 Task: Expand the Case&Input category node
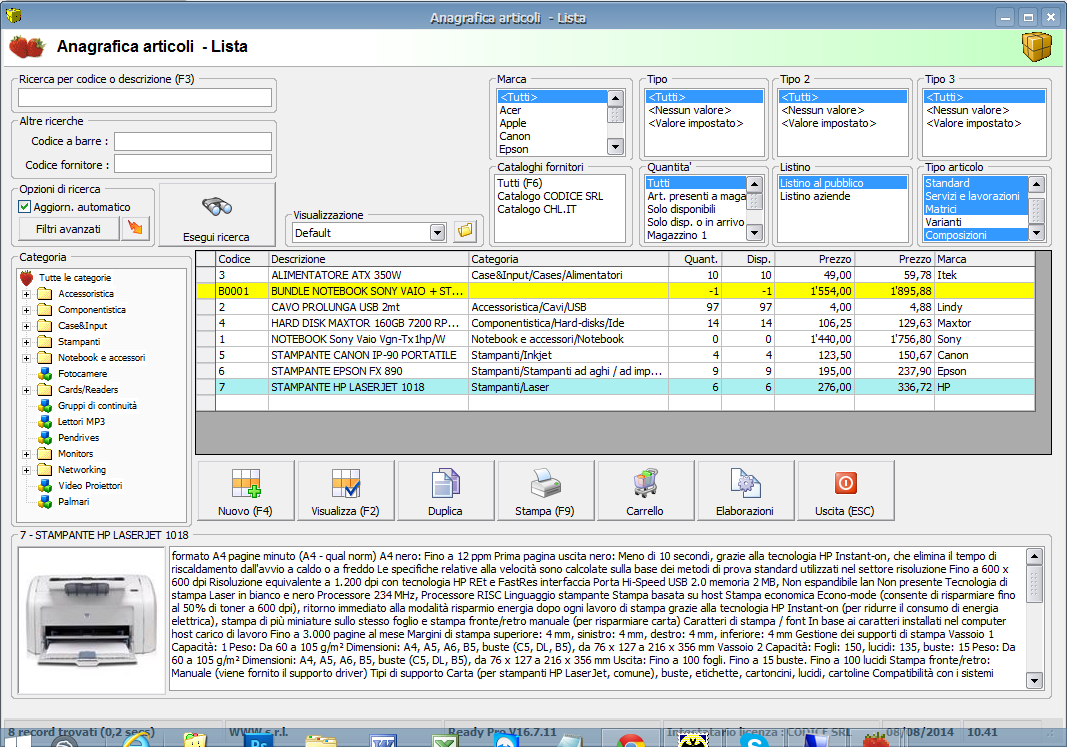(27, 326)
